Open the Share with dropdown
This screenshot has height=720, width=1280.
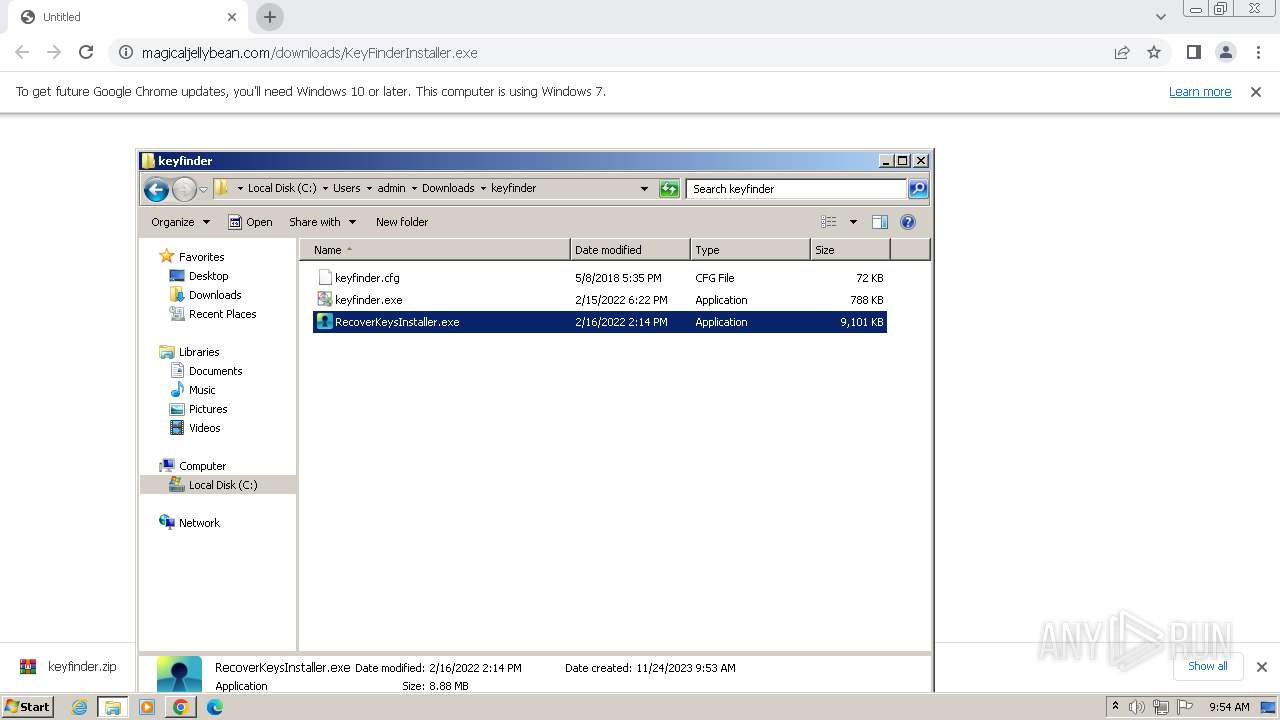pyautogui.click(x=322, y=222)
